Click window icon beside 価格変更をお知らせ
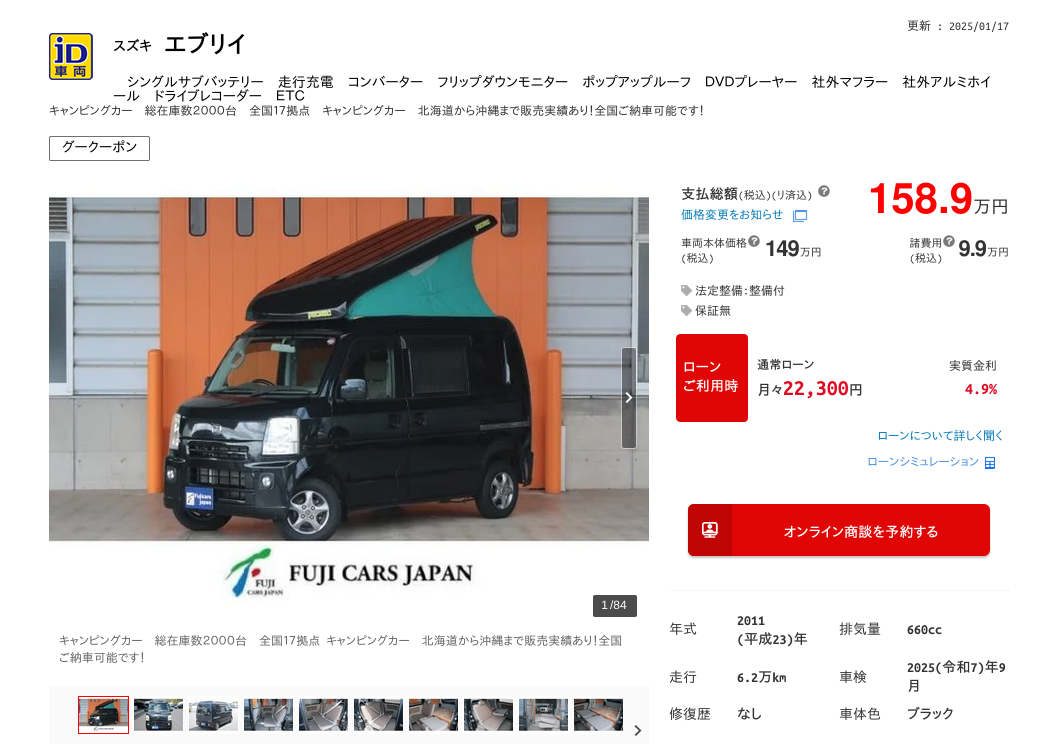Image resolution: width=1049 pixels, height=744 pixels. (799, 215)
